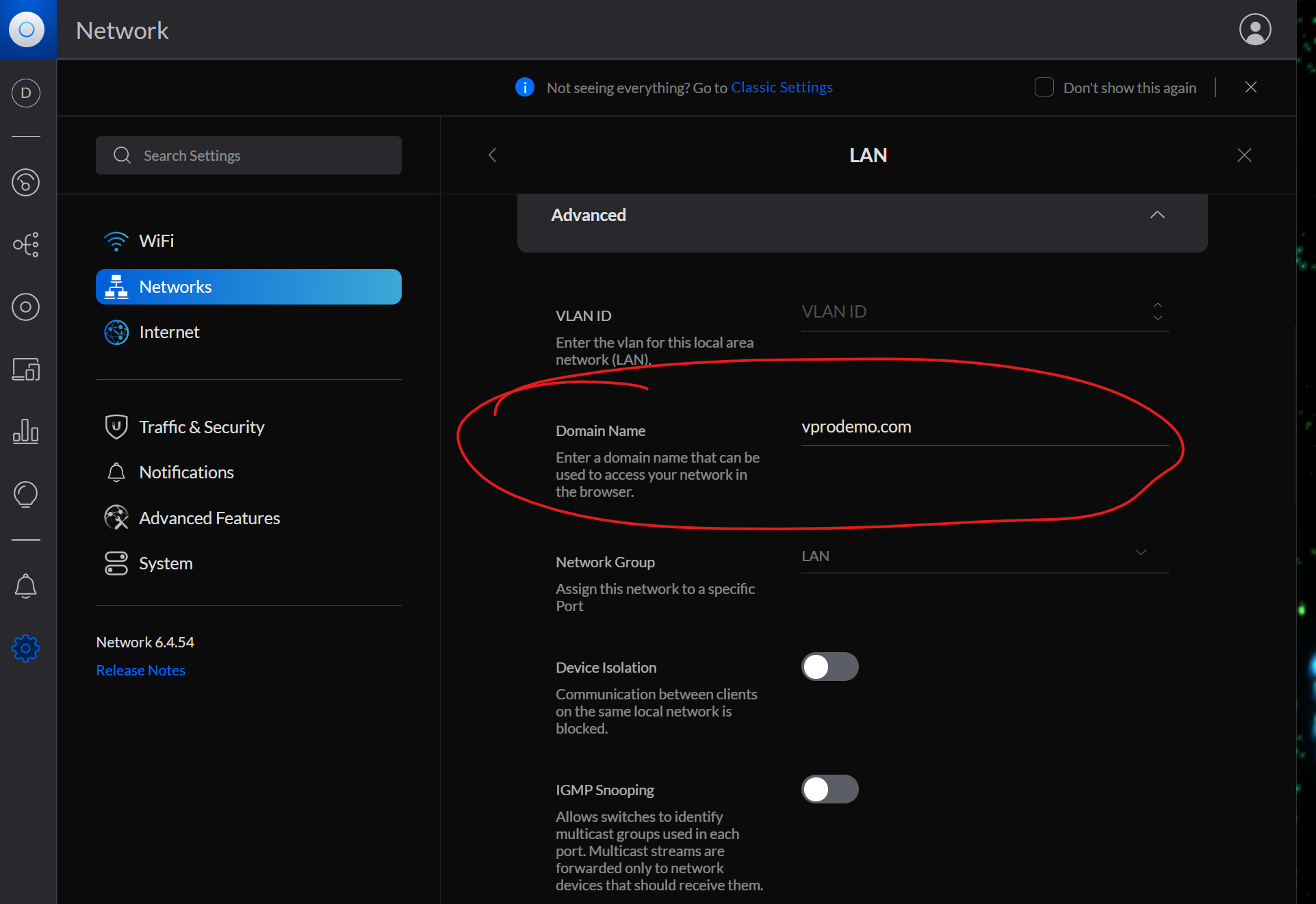Click the VLAN ID stepper arrows
The image size is (1316, 904).
(1157, 311)
